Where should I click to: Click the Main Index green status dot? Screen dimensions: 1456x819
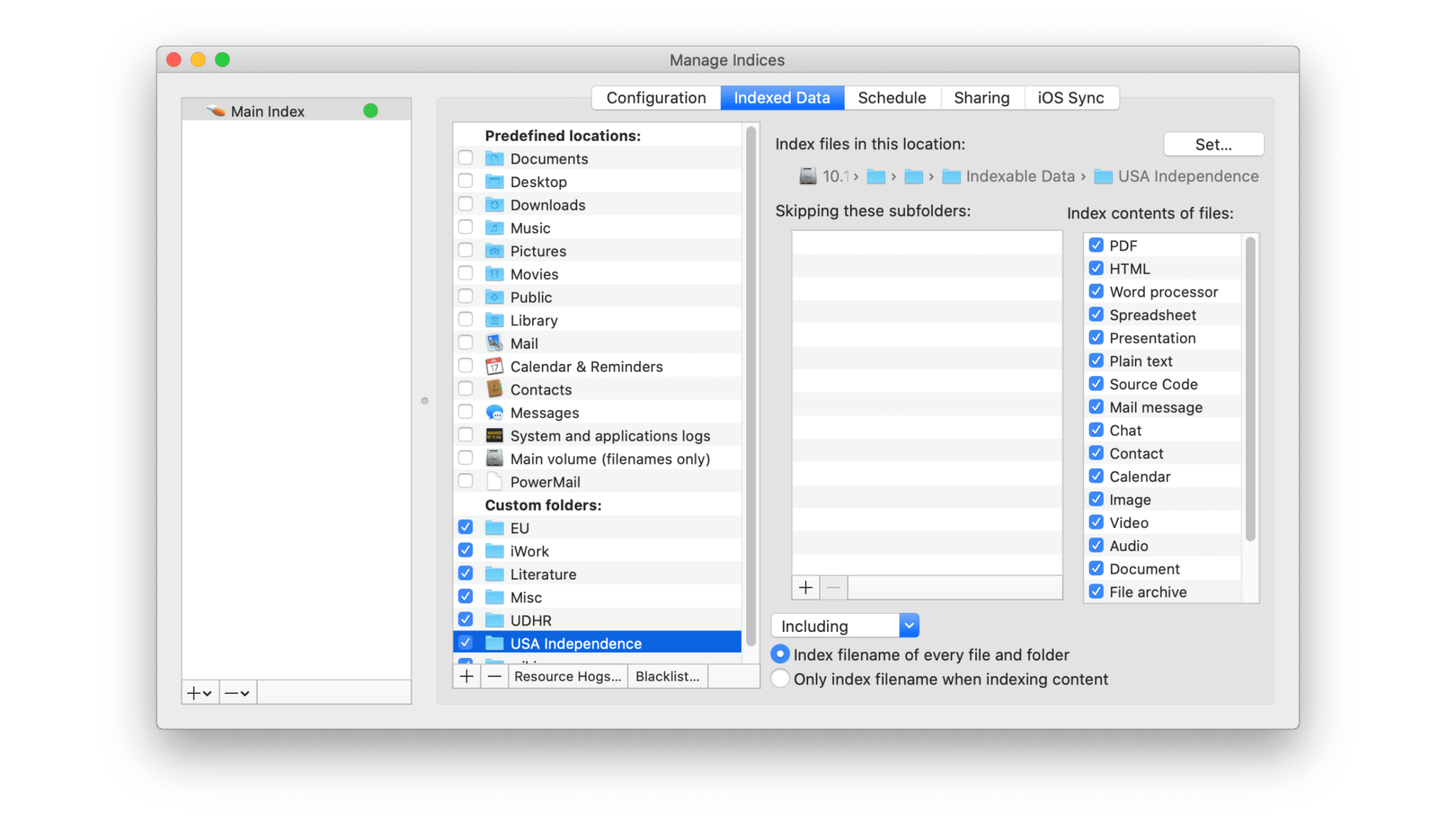pos(371,111)
